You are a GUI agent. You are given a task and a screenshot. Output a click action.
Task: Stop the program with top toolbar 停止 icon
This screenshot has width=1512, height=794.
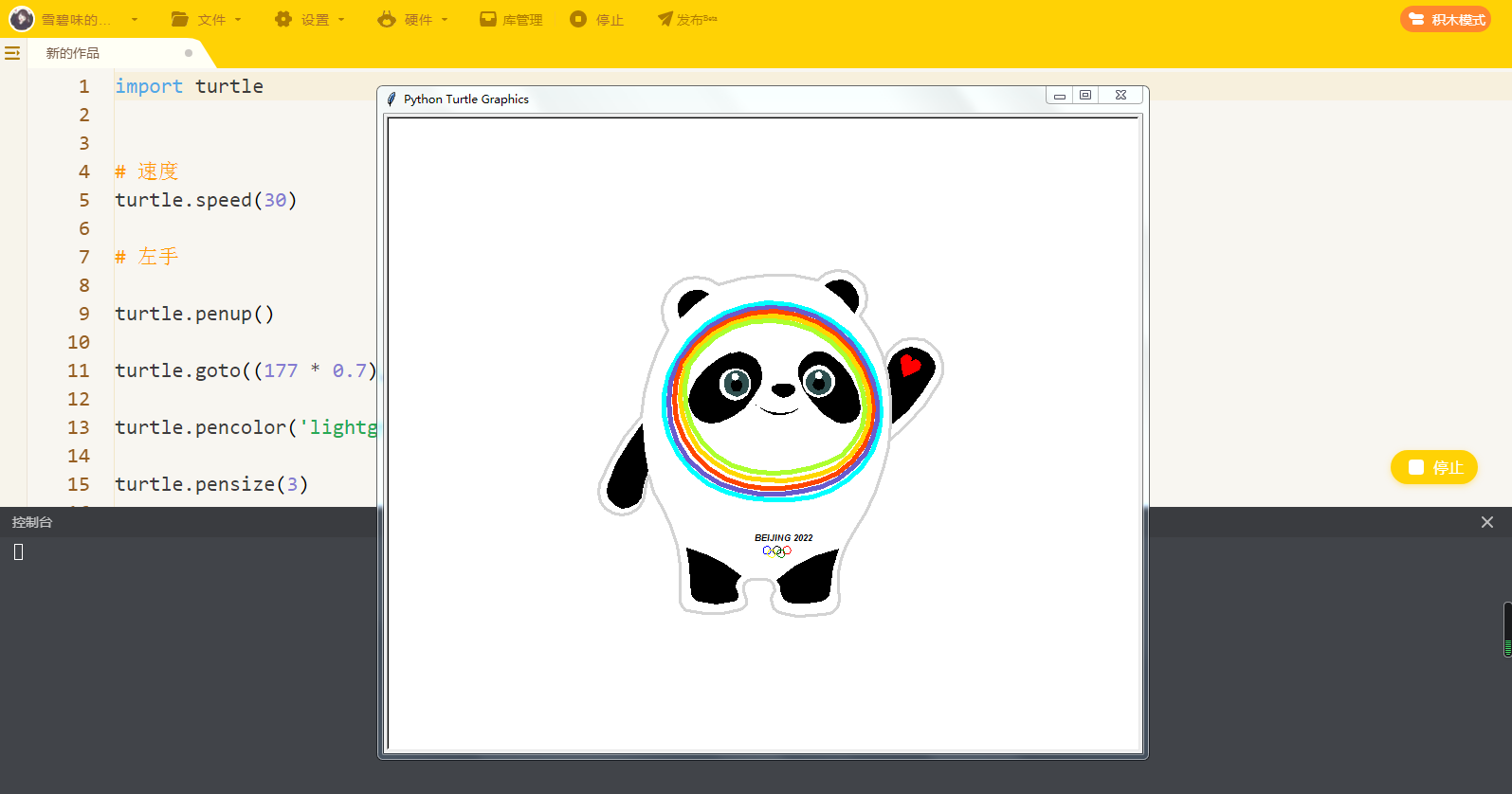coord(578,19)
